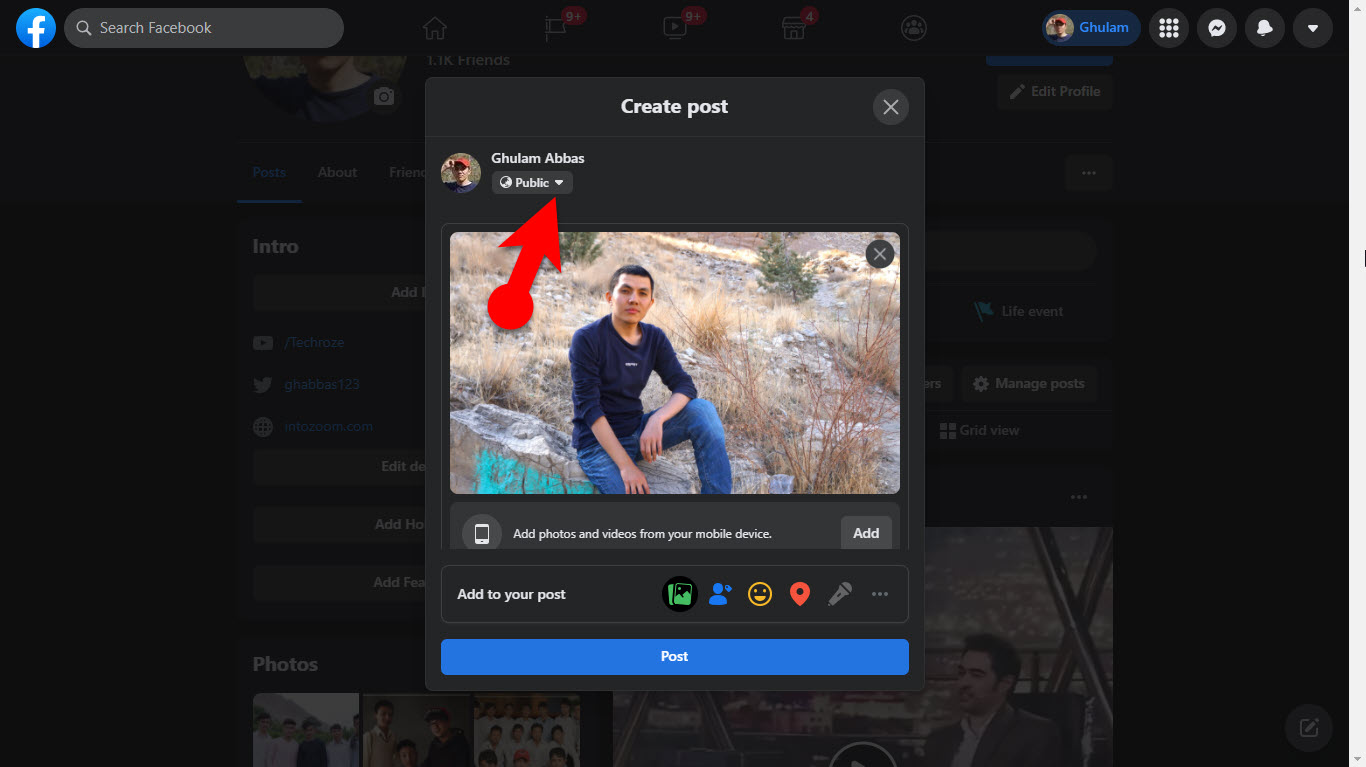Close the Create post dialog
Image resolution: width=1366 pixels, height=767 pixels.
tap(891, 107)
